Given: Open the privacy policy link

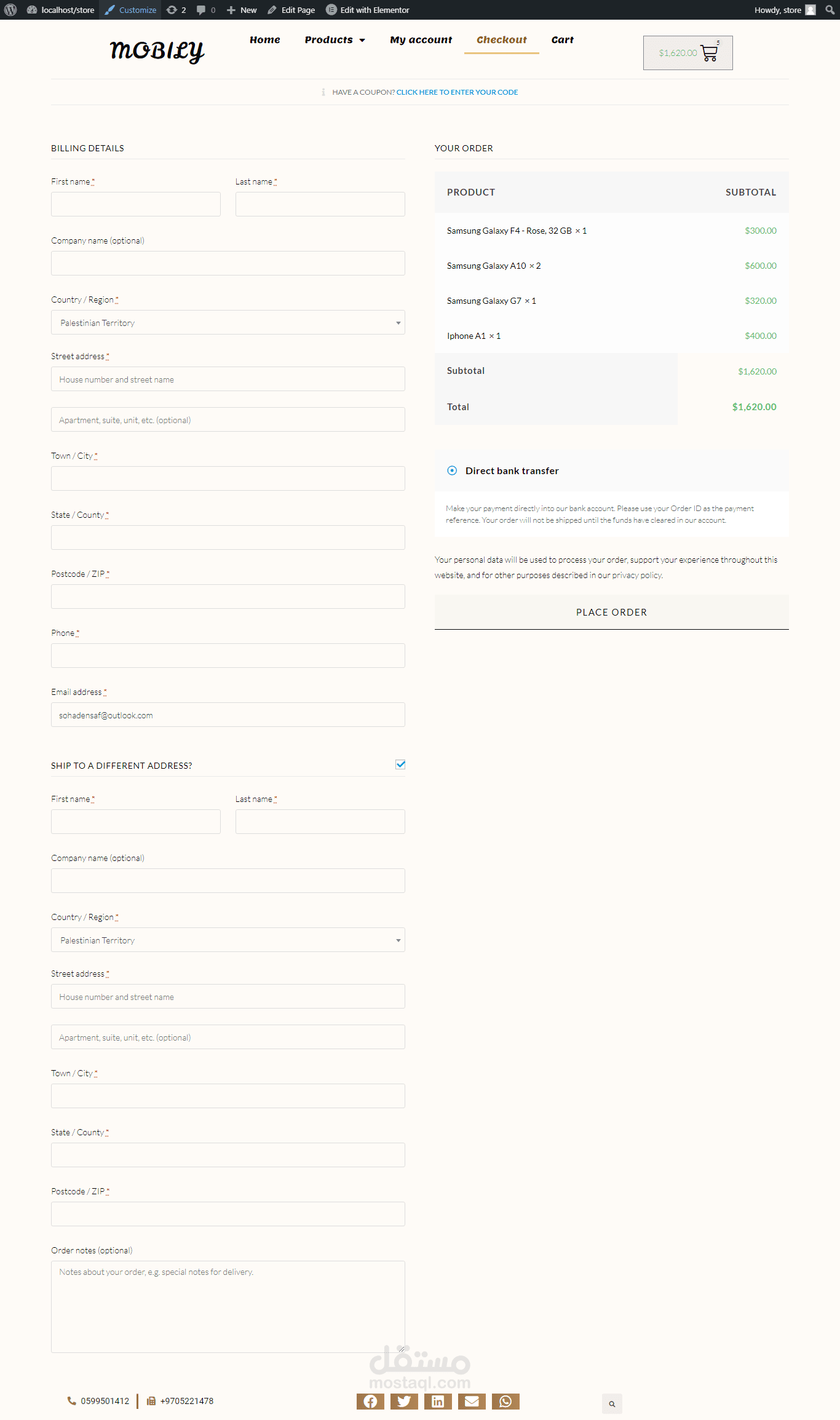Looking at the screenshot, I should click(637, 576).
